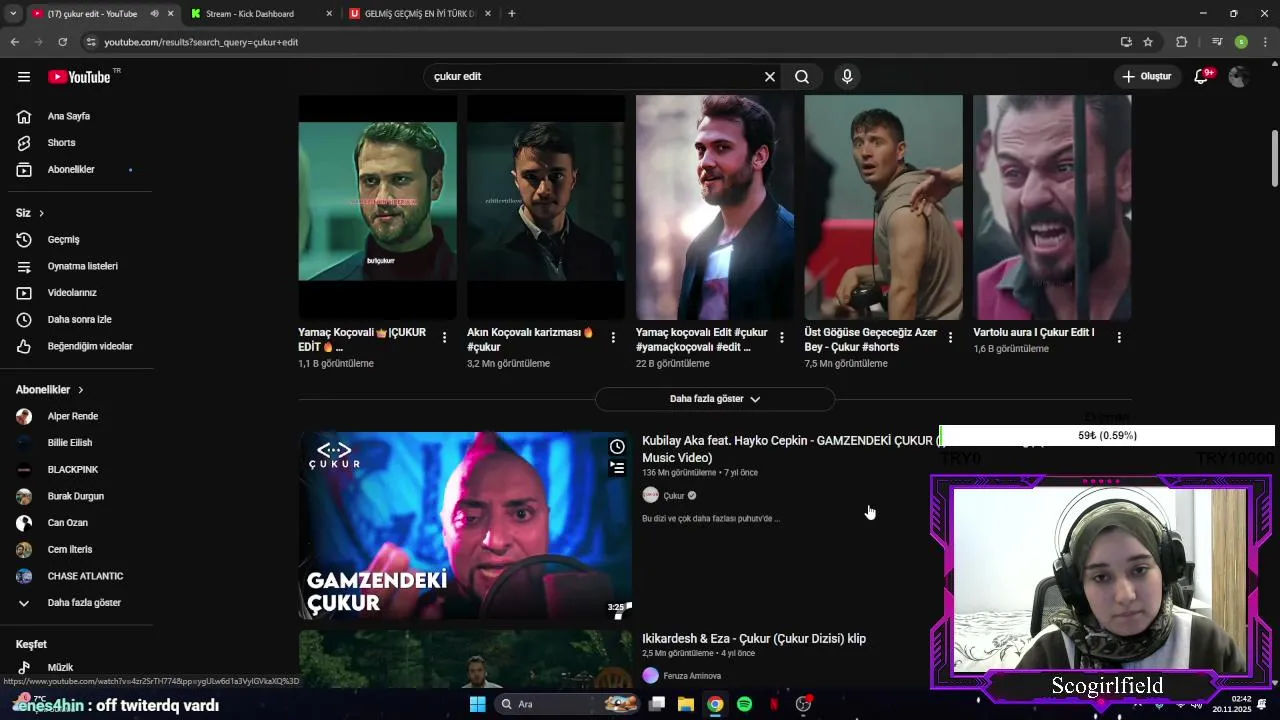Screen dimensions: 1280x720
Task: Open the browser extensions puzzle icon
Action: pos(1182,42)
